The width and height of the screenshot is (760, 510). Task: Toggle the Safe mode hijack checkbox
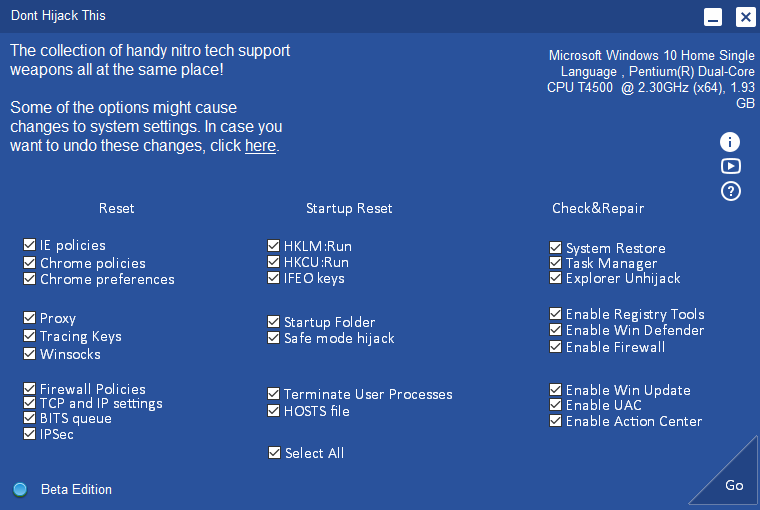[x=273, y=337]
